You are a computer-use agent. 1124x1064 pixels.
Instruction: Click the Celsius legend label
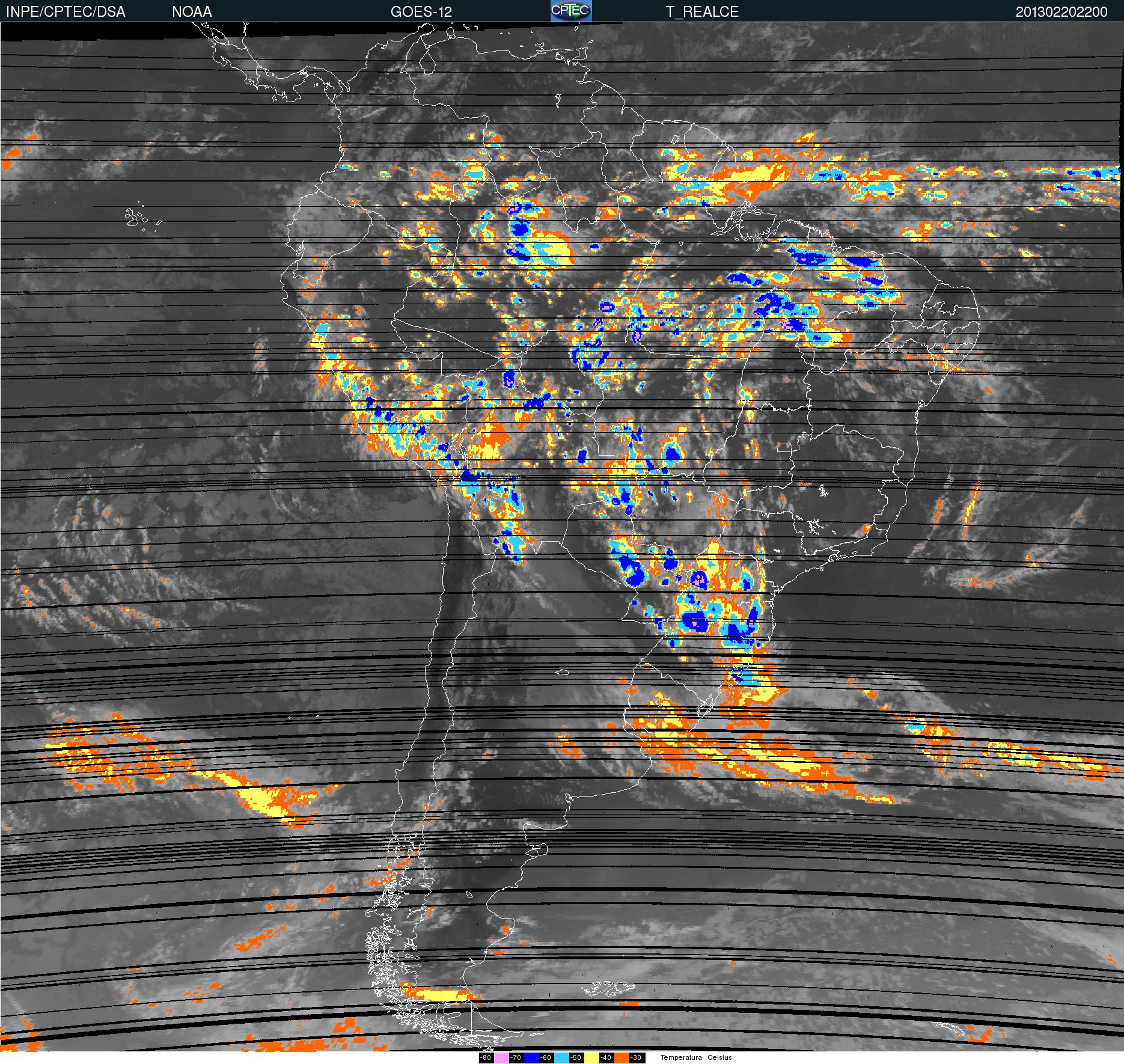719,1057
